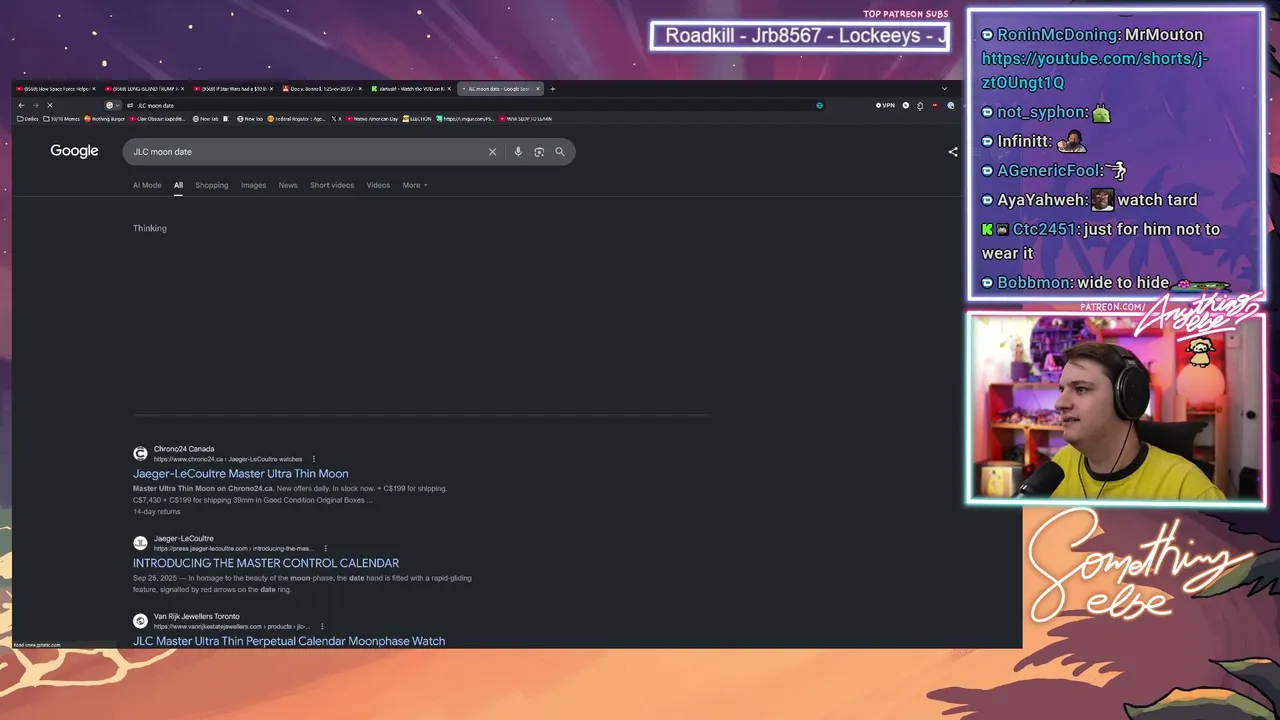Open the X bookmark
The image size is (1280, 720).
click(336, 119)
